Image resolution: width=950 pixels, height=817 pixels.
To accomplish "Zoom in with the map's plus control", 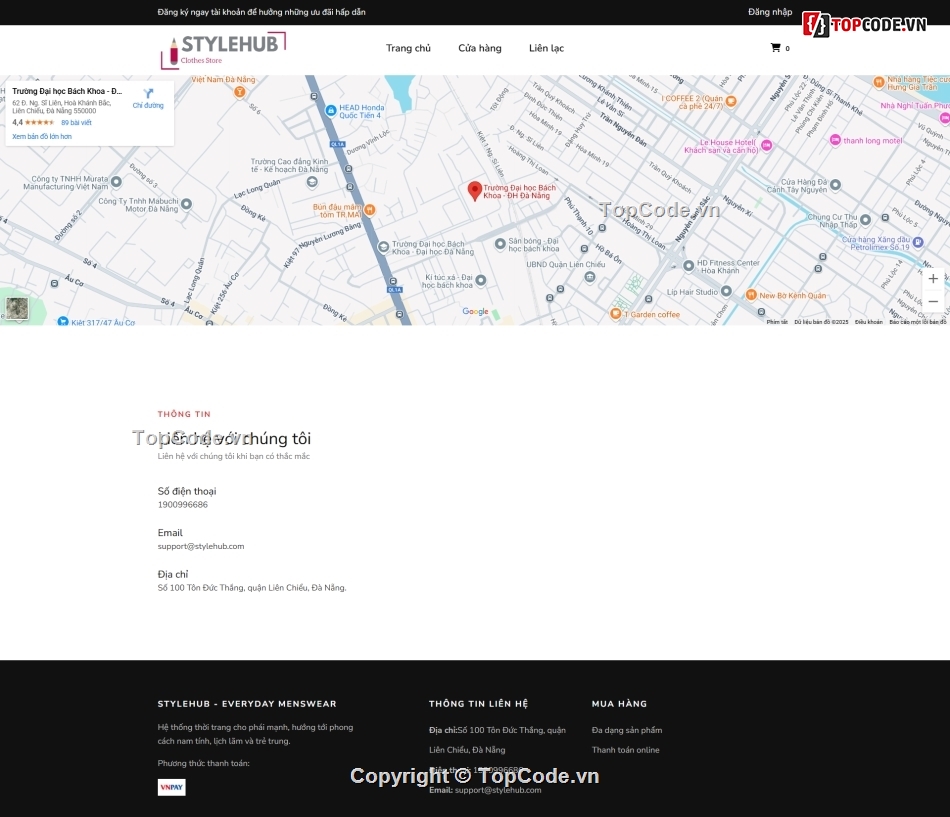I will point(933,278).
